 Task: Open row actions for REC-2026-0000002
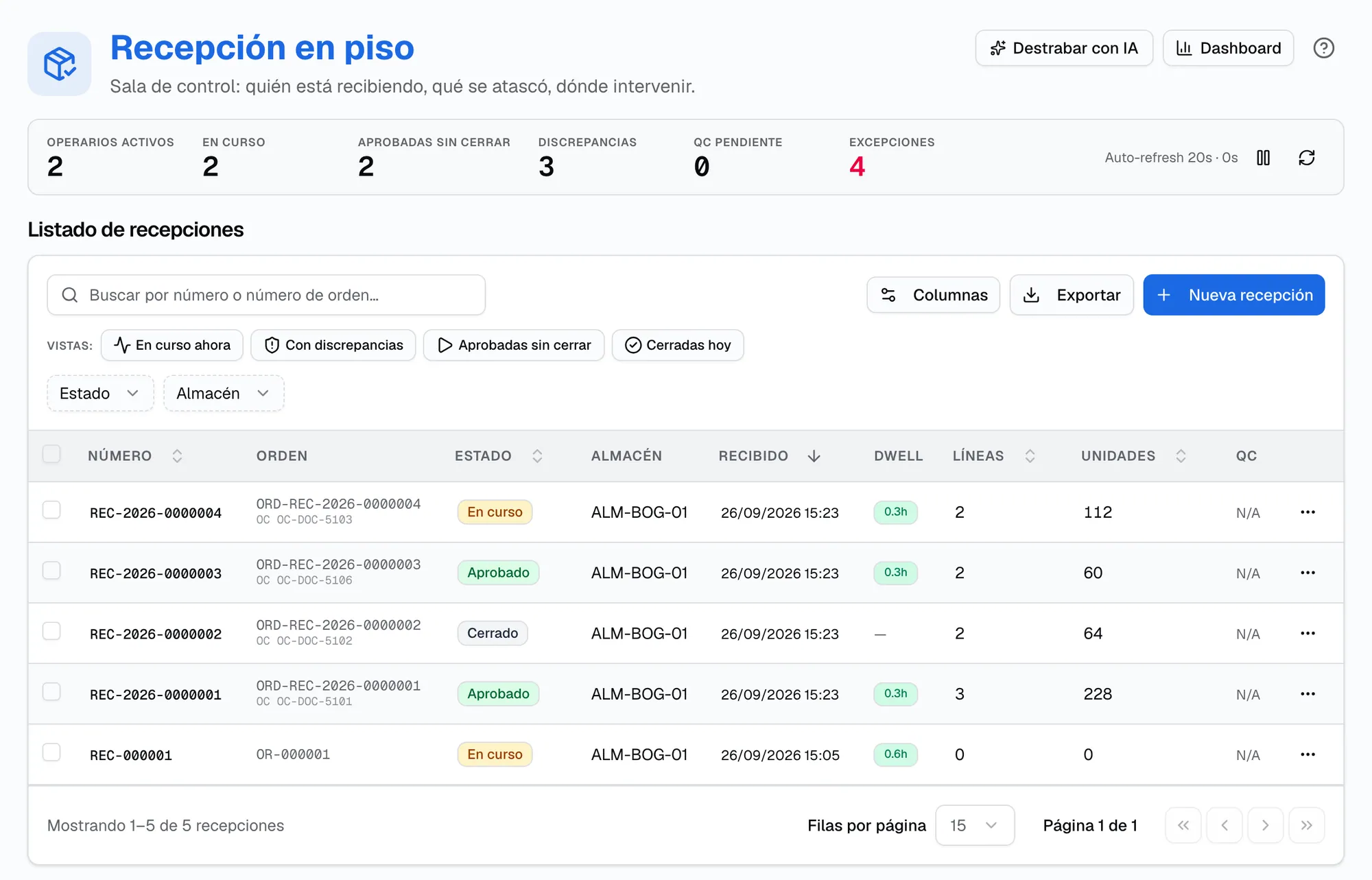1308,633
